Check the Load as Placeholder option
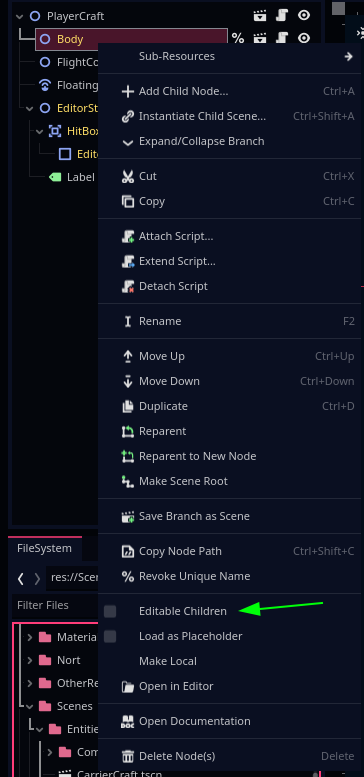 110,636
